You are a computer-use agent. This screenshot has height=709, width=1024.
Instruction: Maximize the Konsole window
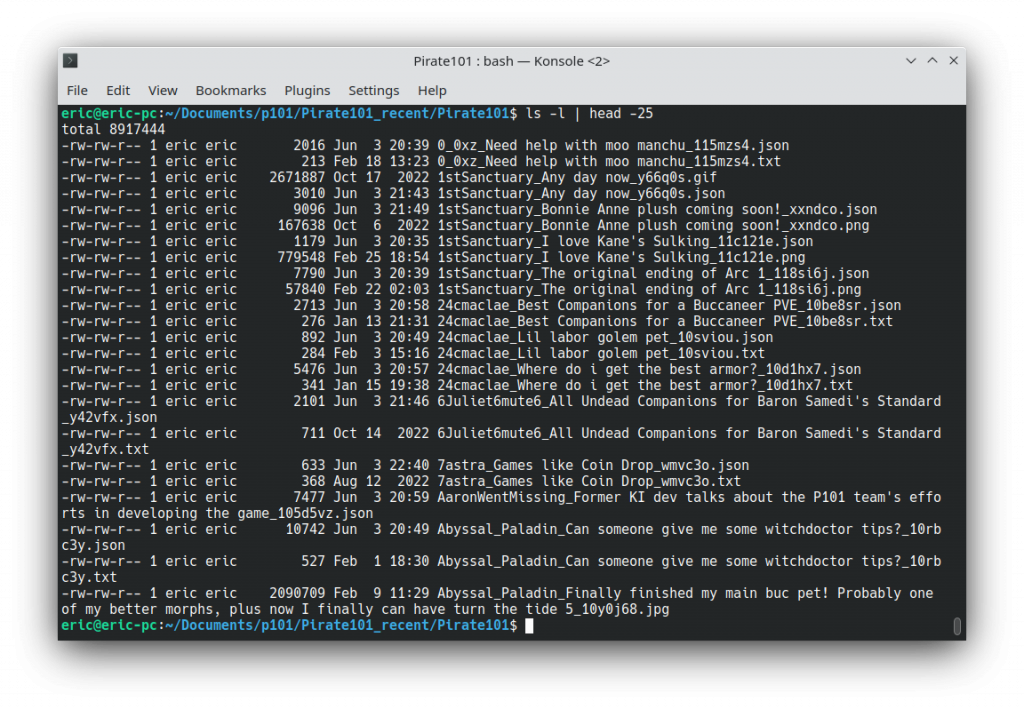click(933, 61)
